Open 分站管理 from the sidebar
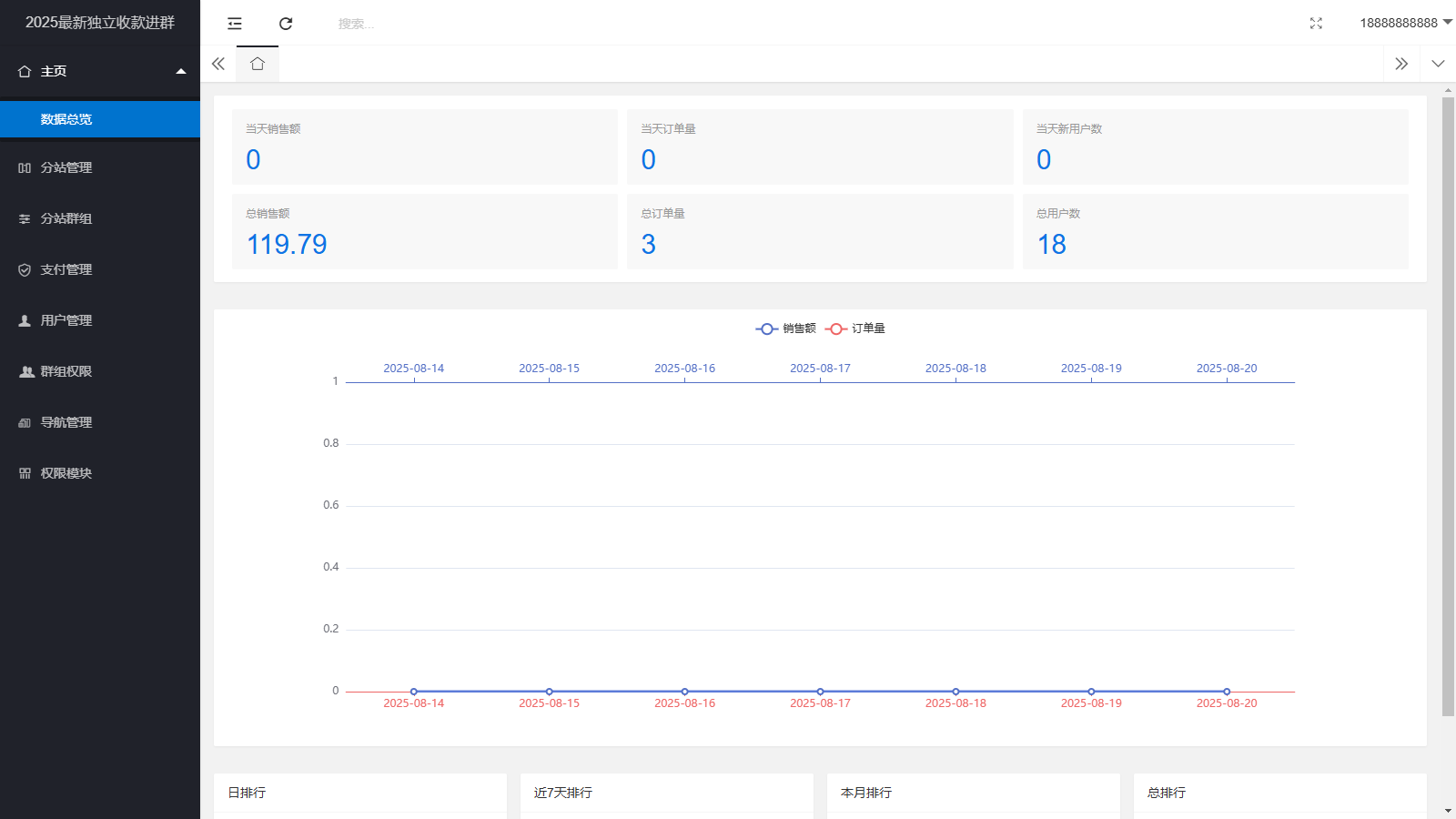The height and width of the screenshot is (819, 1456). click(66, 167)
